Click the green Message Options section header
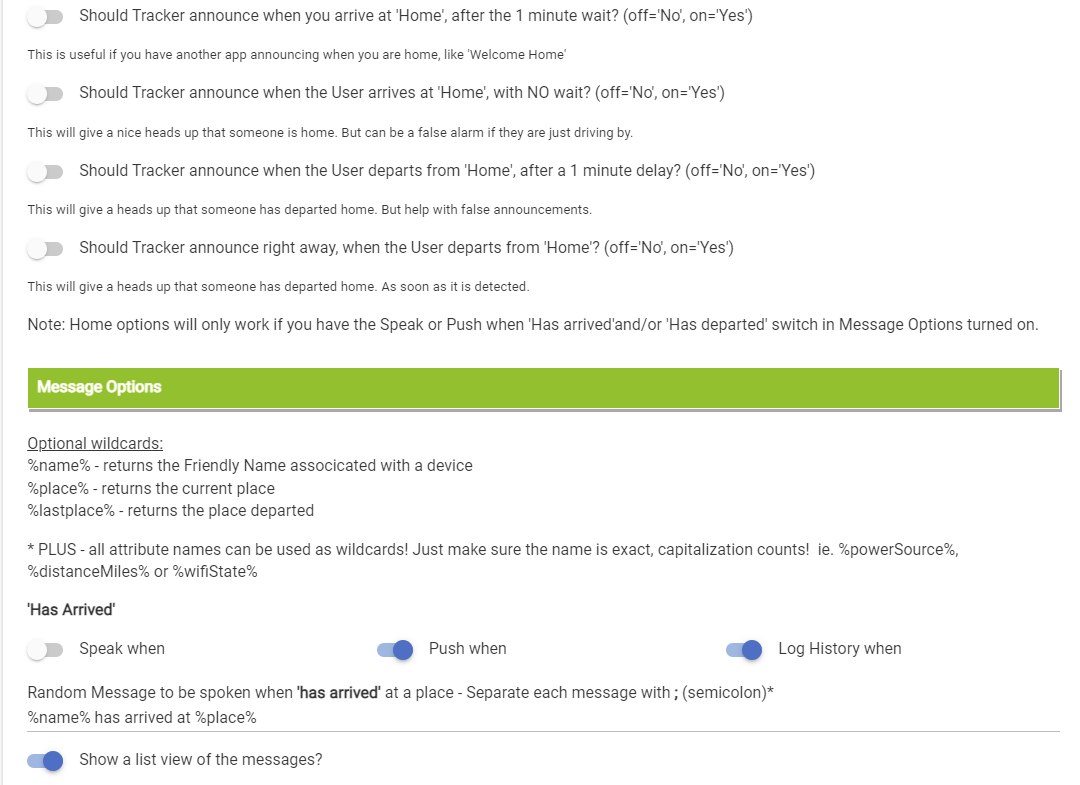The height and width of the screenshot is (785, 1080). 543,388
